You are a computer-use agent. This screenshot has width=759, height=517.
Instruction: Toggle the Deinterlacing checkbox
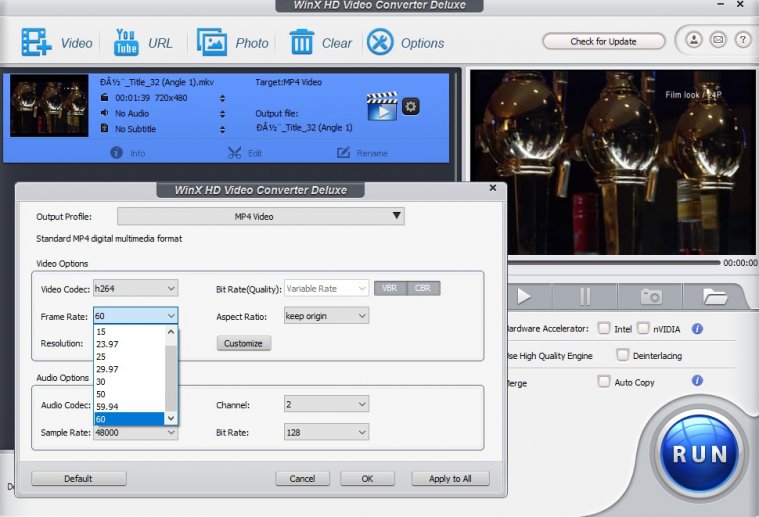(623, 355)
